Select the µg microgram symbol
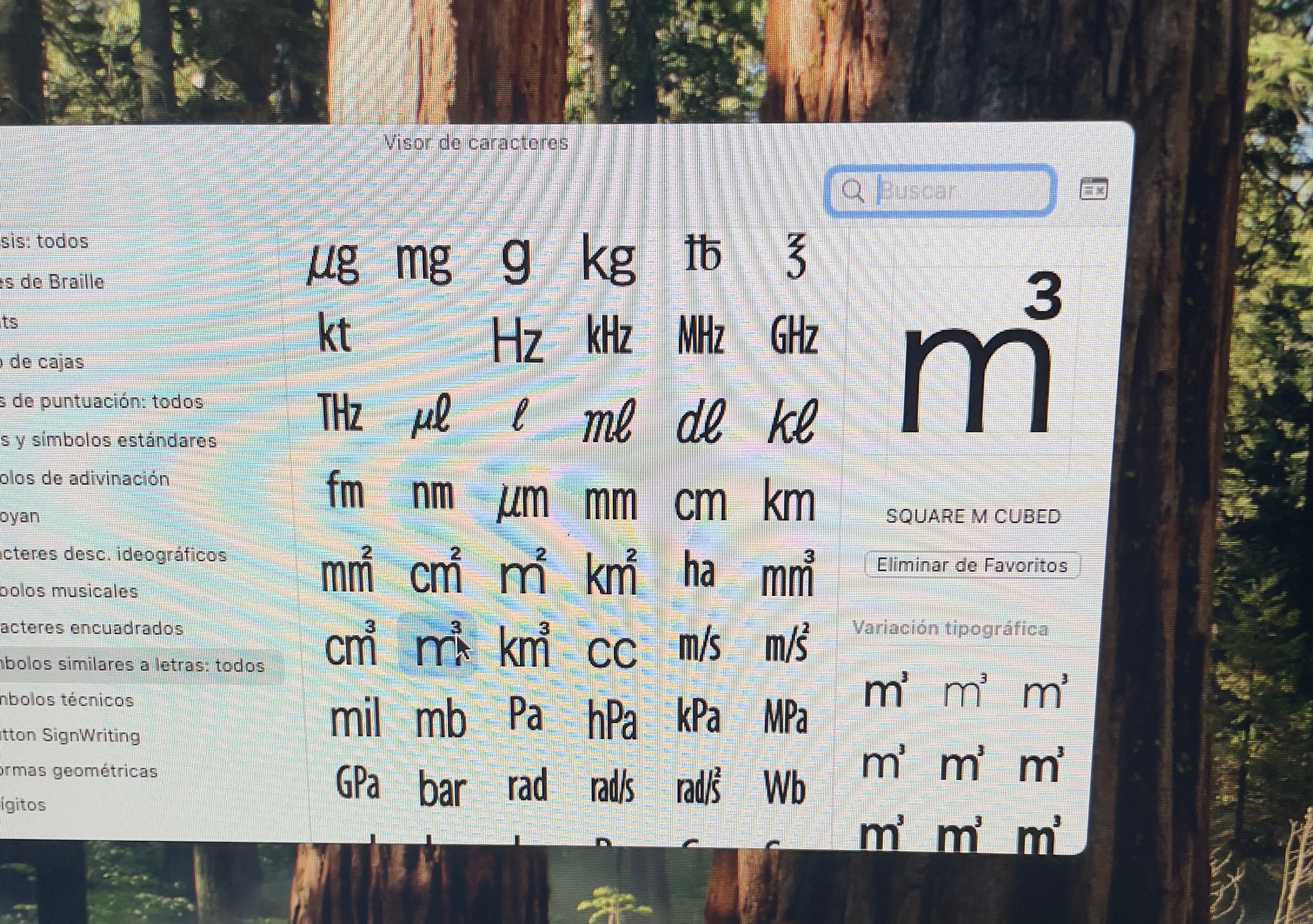This screenshot has width=1313, height=924. tap(333, 264)
